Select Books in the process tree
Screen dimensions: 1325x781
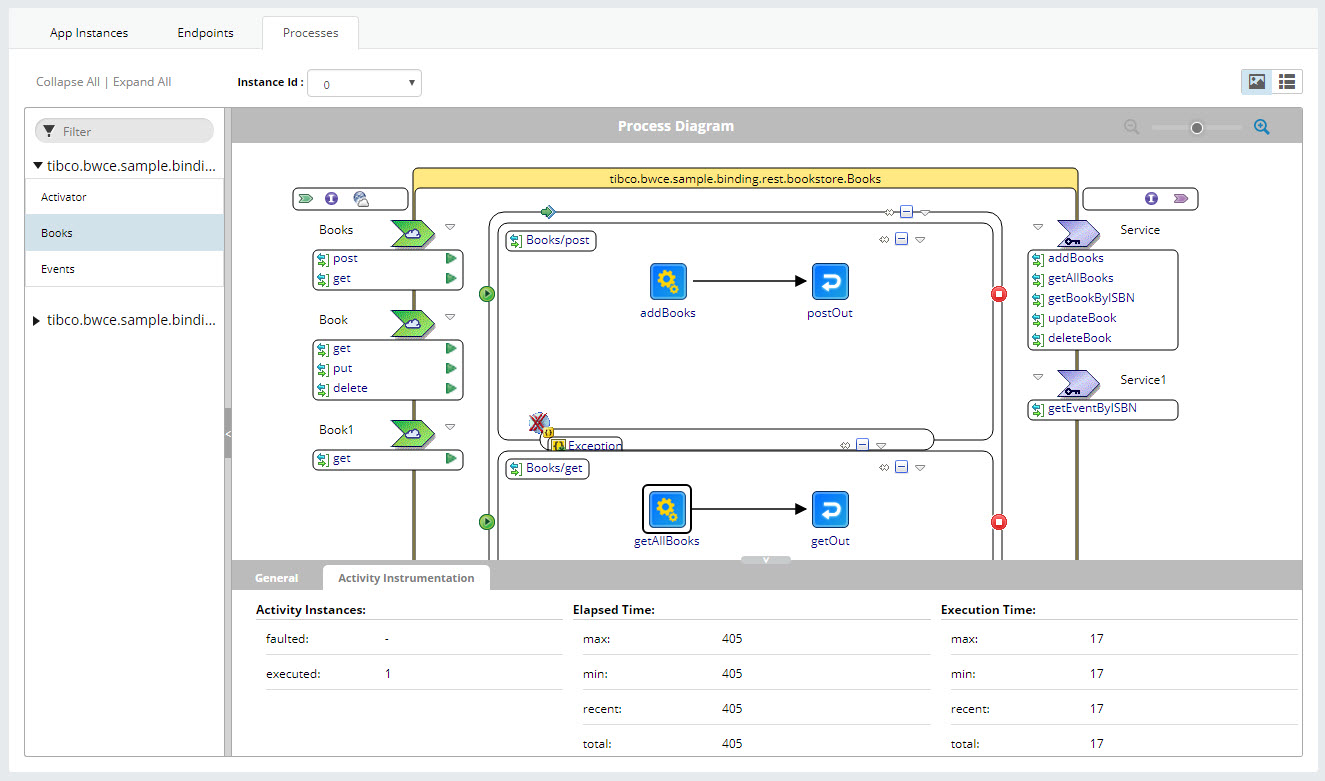tap(124, 233)
